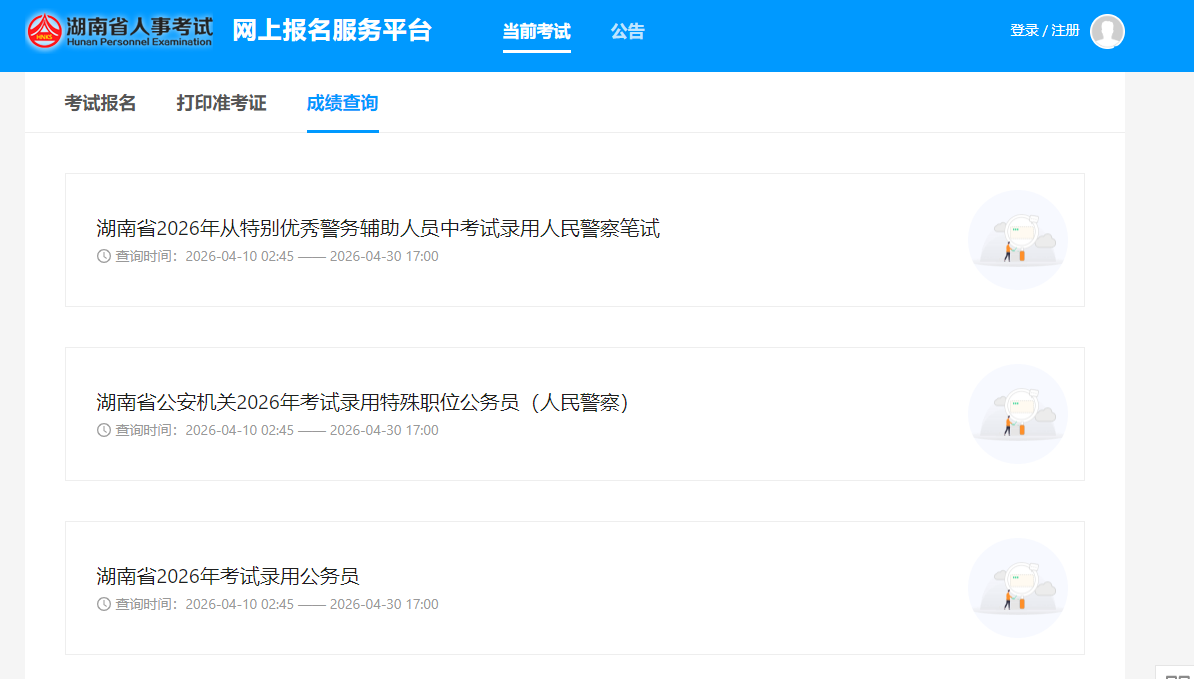Select the 考试报名 tab
Viewport: 1194px width, 679px height.
100,103
